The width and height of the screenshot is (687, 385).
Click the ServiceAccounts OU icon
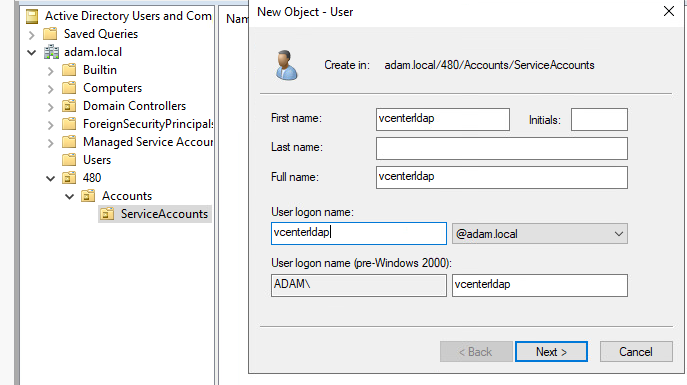107,214
